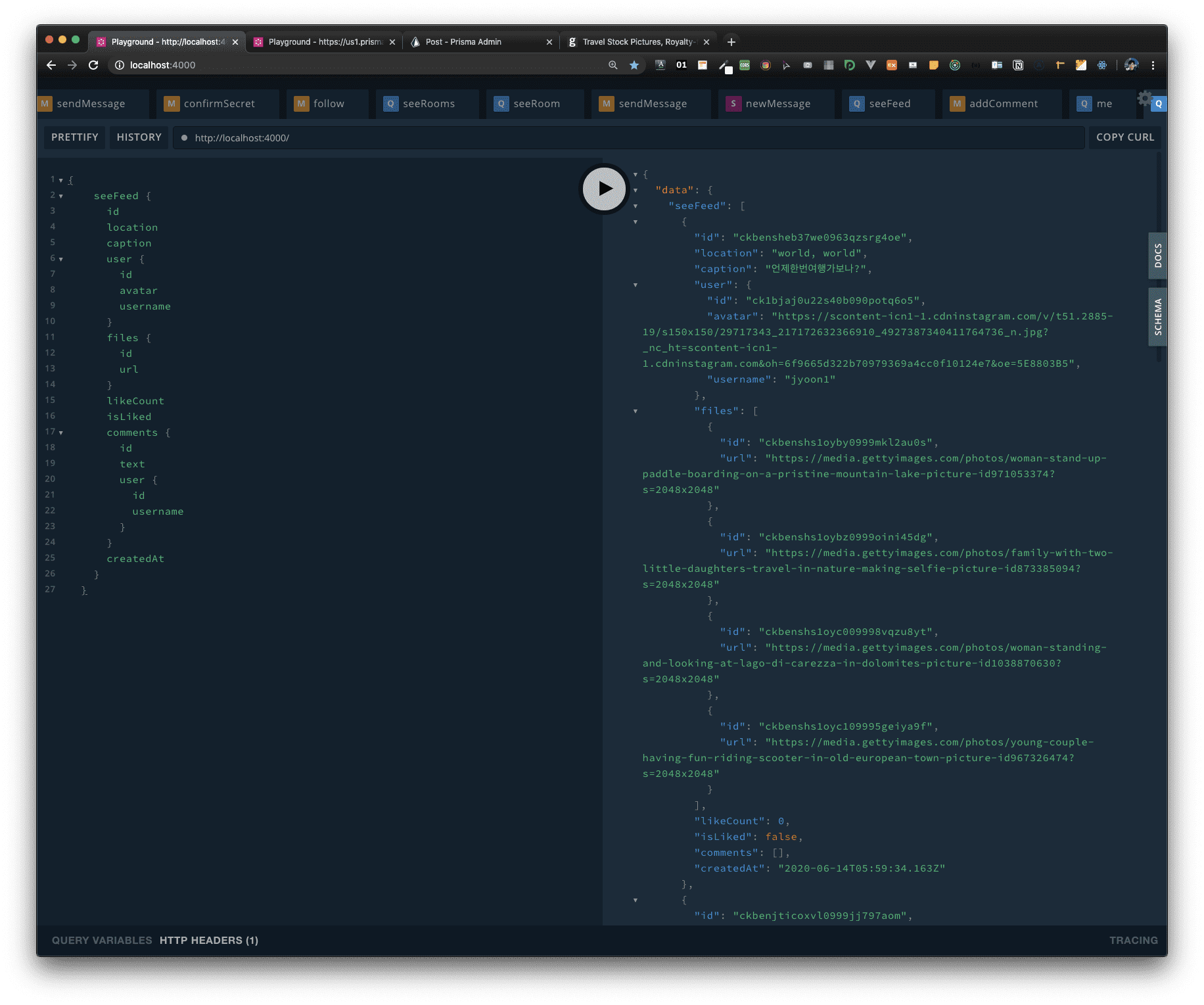Image resolution: width=1204 pixels, height=1005 pixels.
Task: Bookmark this page with the star icon
Action: [634, 65]
